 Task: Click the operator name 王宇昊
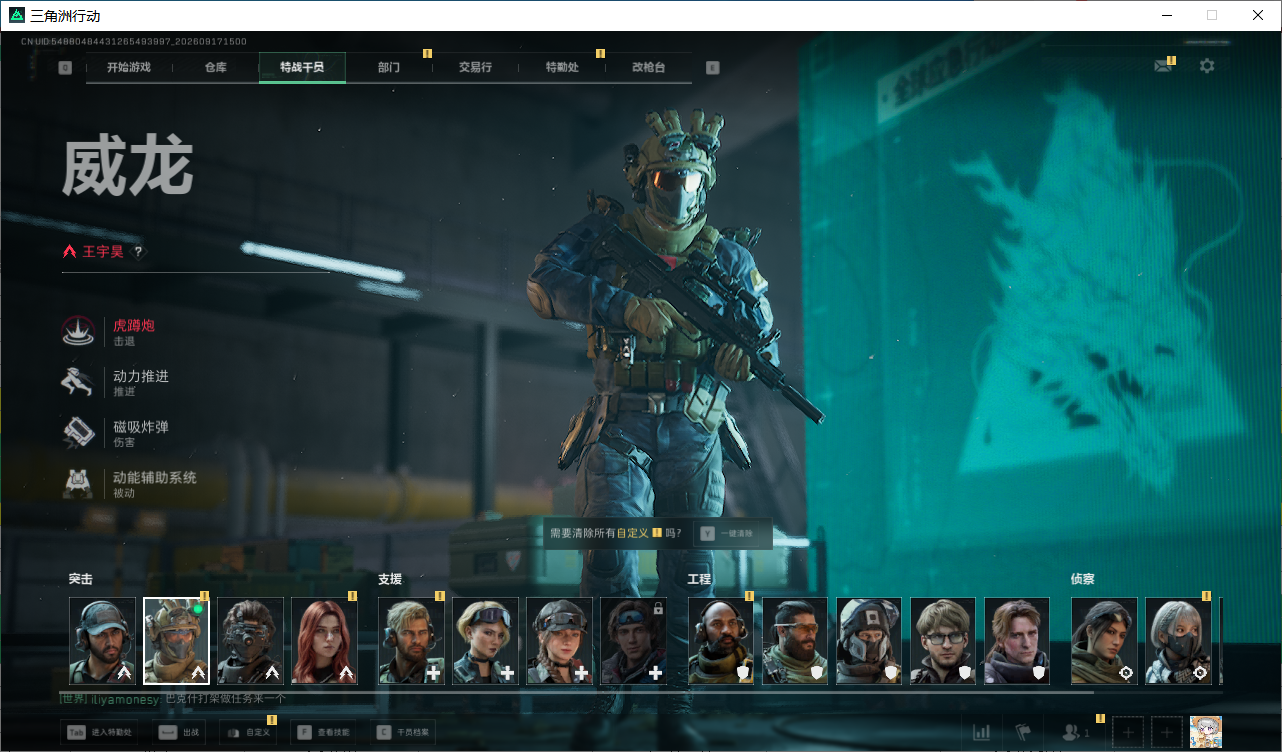[103, 252]
